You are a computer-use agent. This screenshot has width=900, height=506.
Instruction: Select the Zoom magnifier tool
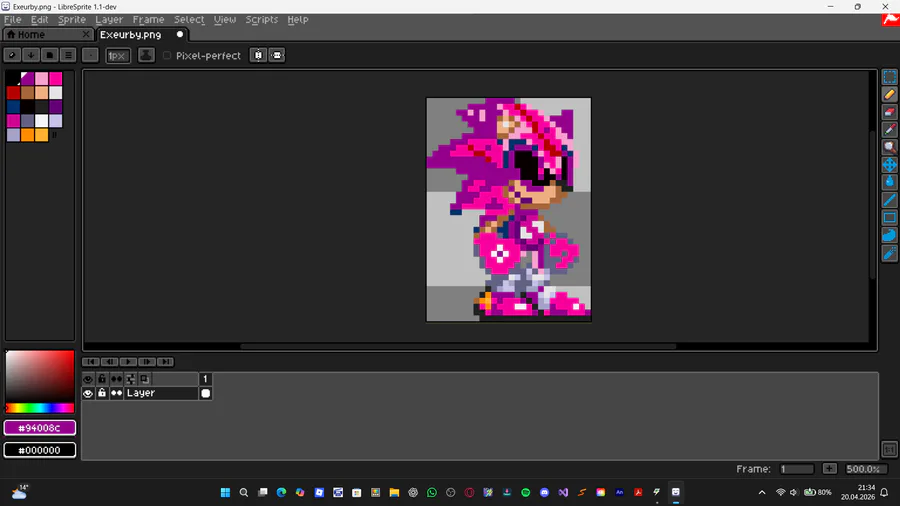pos(889,147)
